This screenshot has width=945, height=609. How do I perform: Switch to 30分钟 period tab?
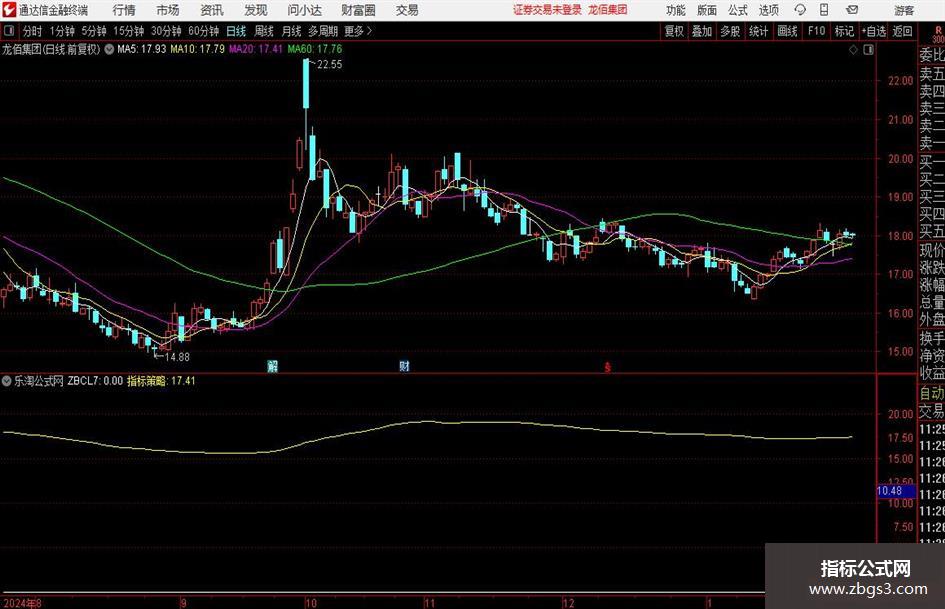(166, 31)
